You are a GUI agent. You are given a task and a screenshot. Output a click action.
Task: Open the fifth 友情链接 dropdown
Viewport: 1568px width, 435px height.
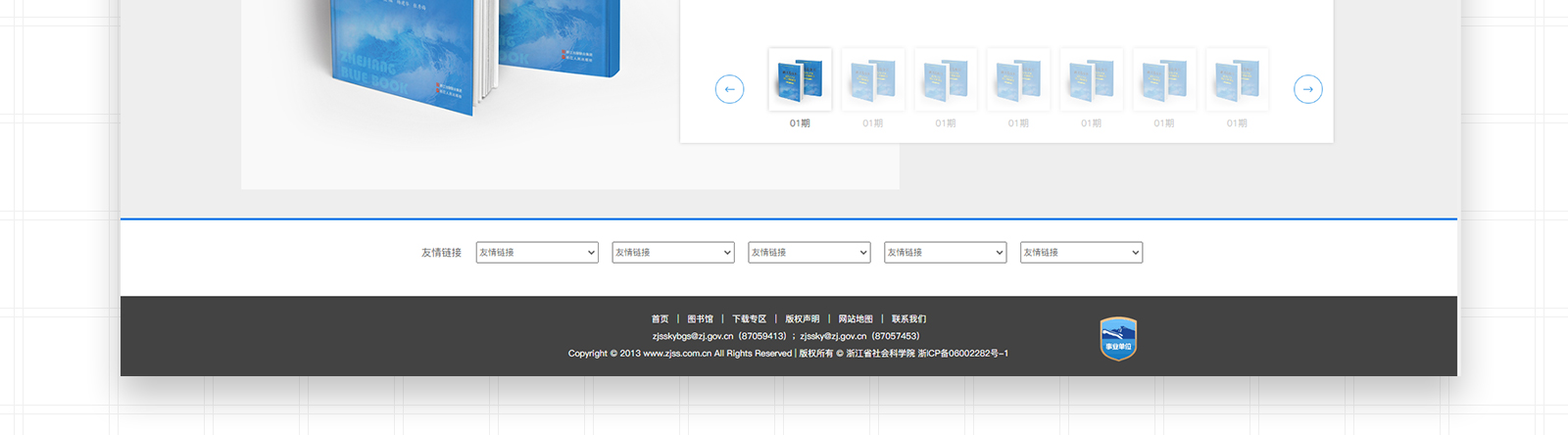point(1082,253)
